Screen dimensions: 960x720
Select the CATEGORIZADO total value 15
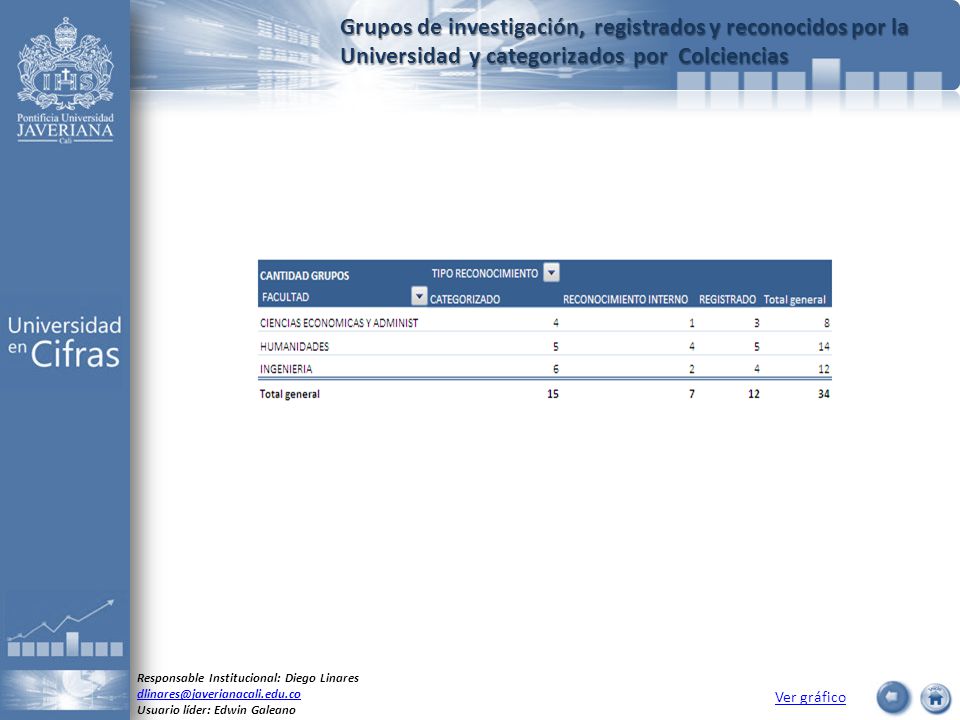tap(553, 394)
